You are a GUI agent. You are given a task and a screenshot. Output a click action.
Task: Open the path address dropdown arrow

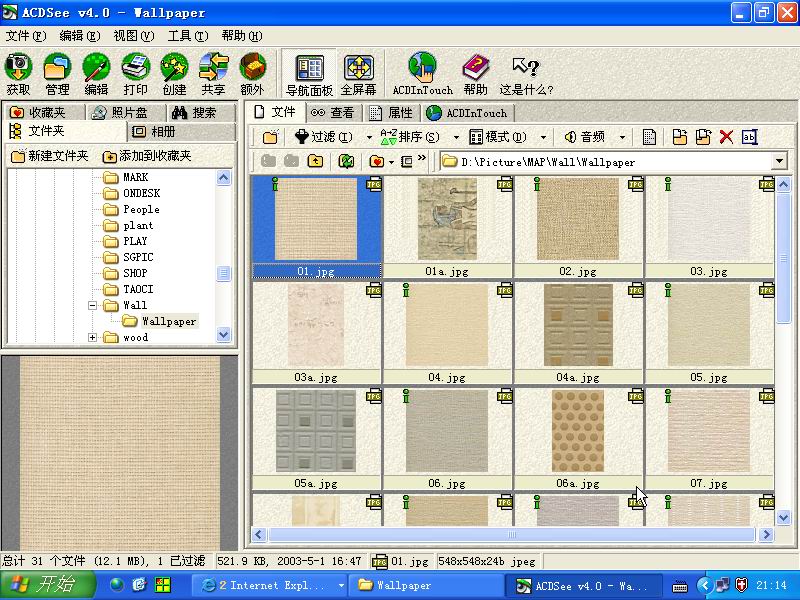(x=779, y=162)
